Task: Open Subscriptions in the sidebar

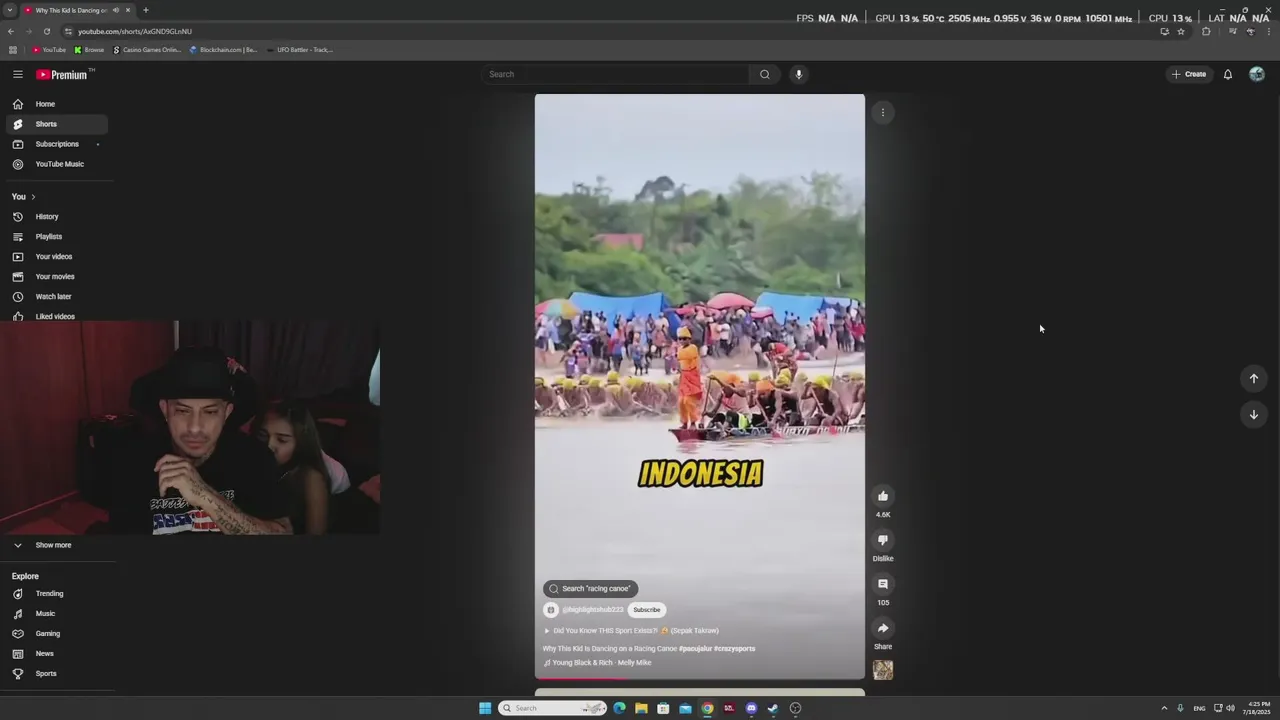Action: (x=56, y=144)
